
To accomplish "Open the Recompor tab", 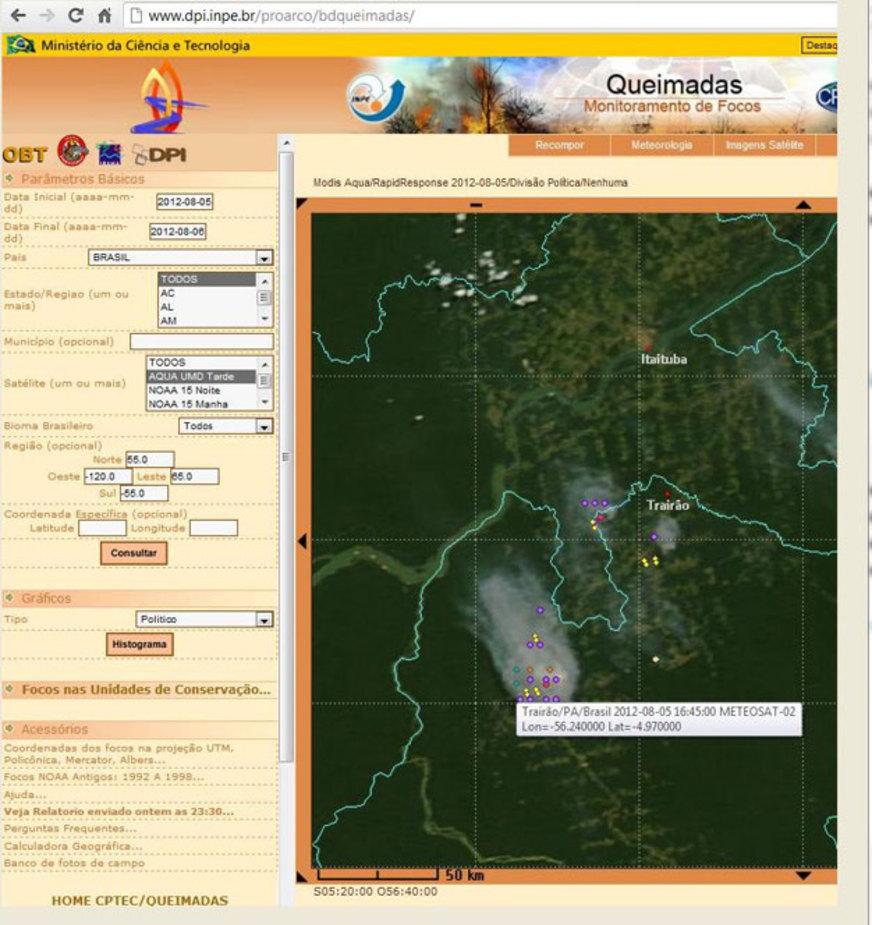I will [559, 145].
